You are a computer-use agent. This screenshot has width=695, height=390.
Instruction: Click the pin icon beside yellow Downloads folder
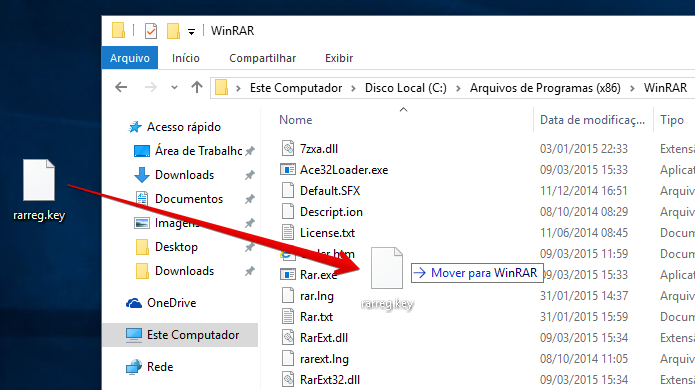click(250, 271)
